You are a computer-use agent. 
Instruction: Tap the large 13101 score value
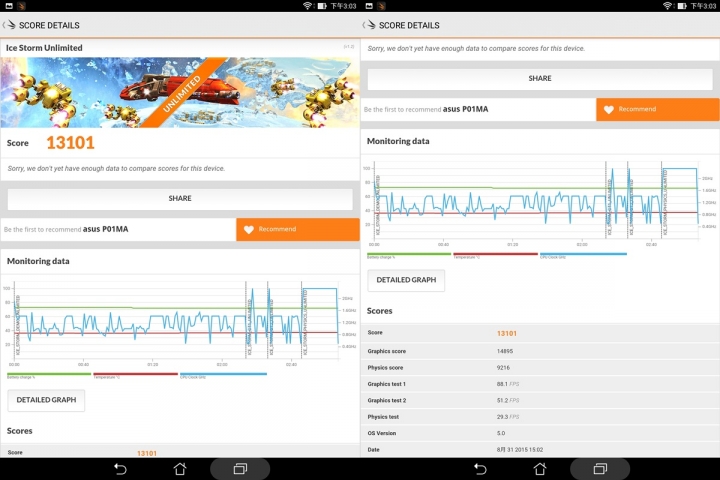coord(70,143)
